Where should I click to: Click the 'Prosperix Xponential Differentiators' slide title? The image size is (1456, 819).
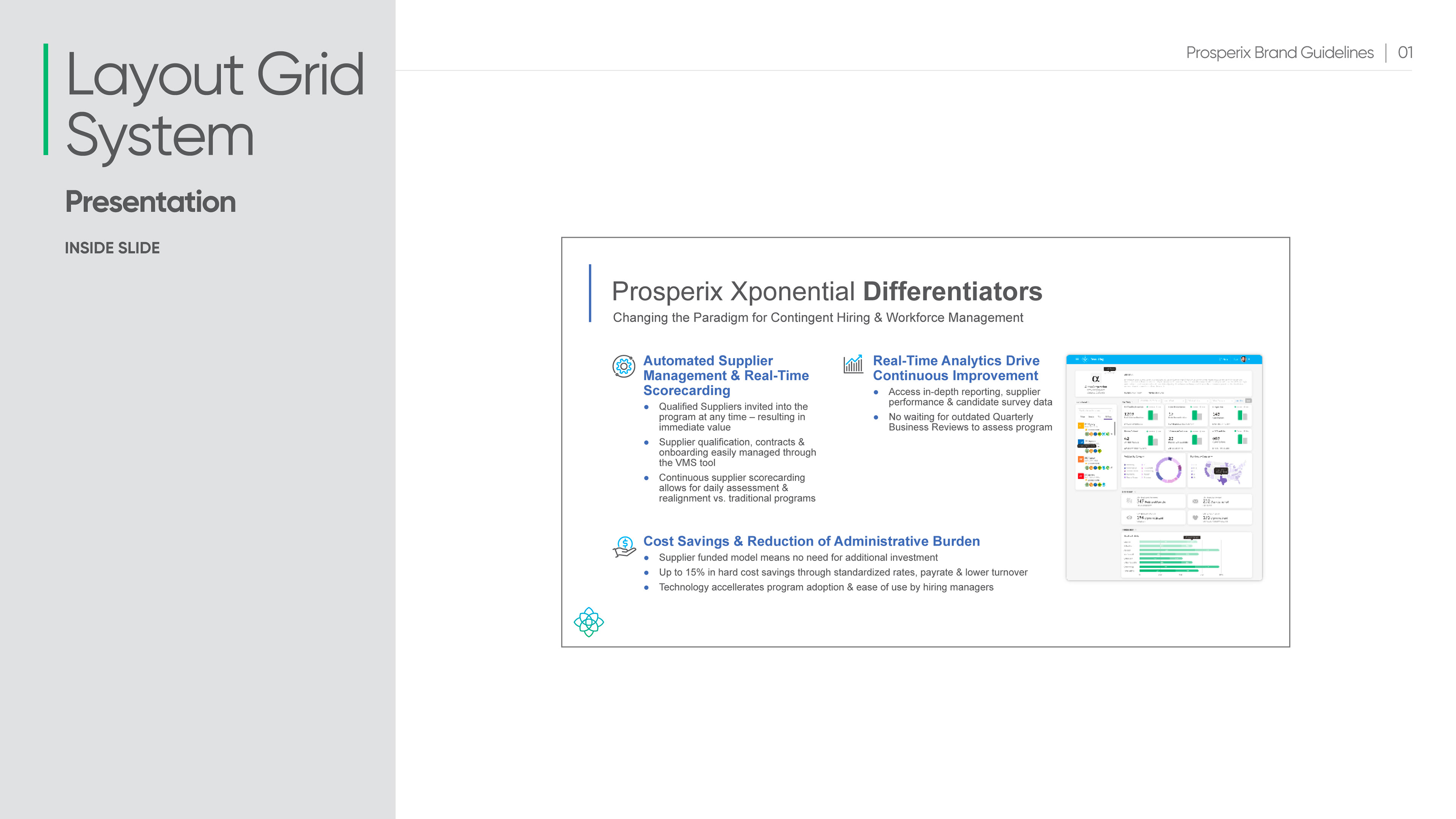coord(827,292)
